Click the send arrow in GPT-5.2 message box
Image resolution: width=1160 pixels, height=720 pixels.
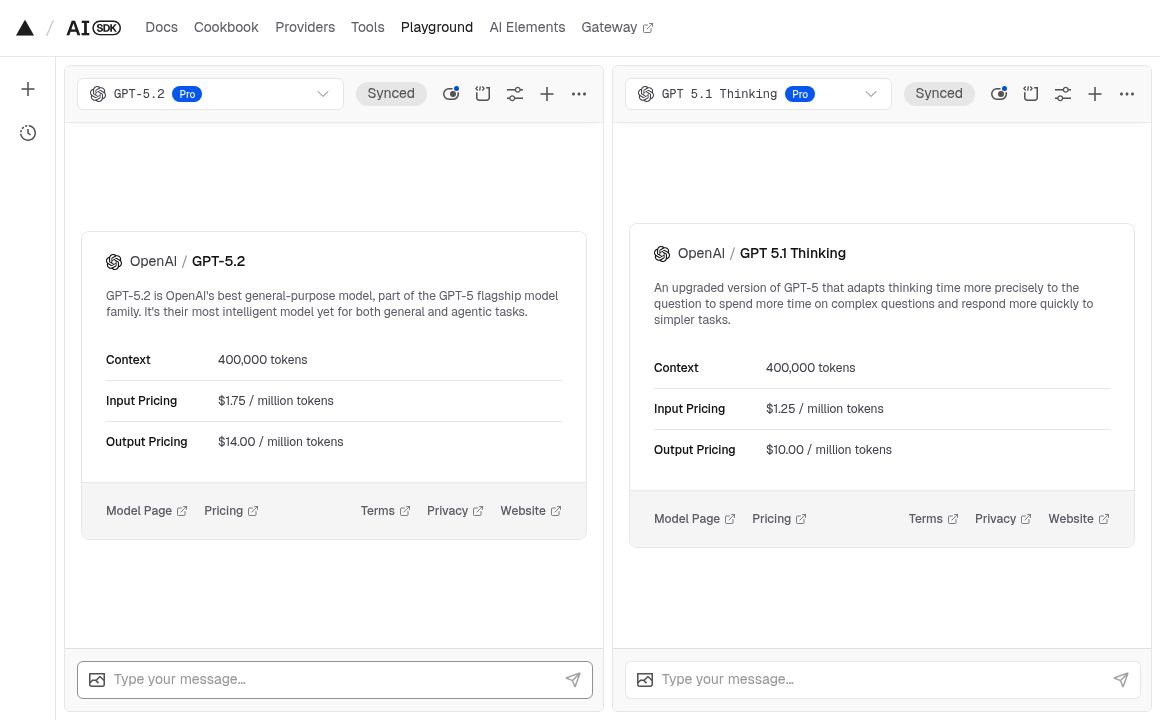tap(573, 680)
